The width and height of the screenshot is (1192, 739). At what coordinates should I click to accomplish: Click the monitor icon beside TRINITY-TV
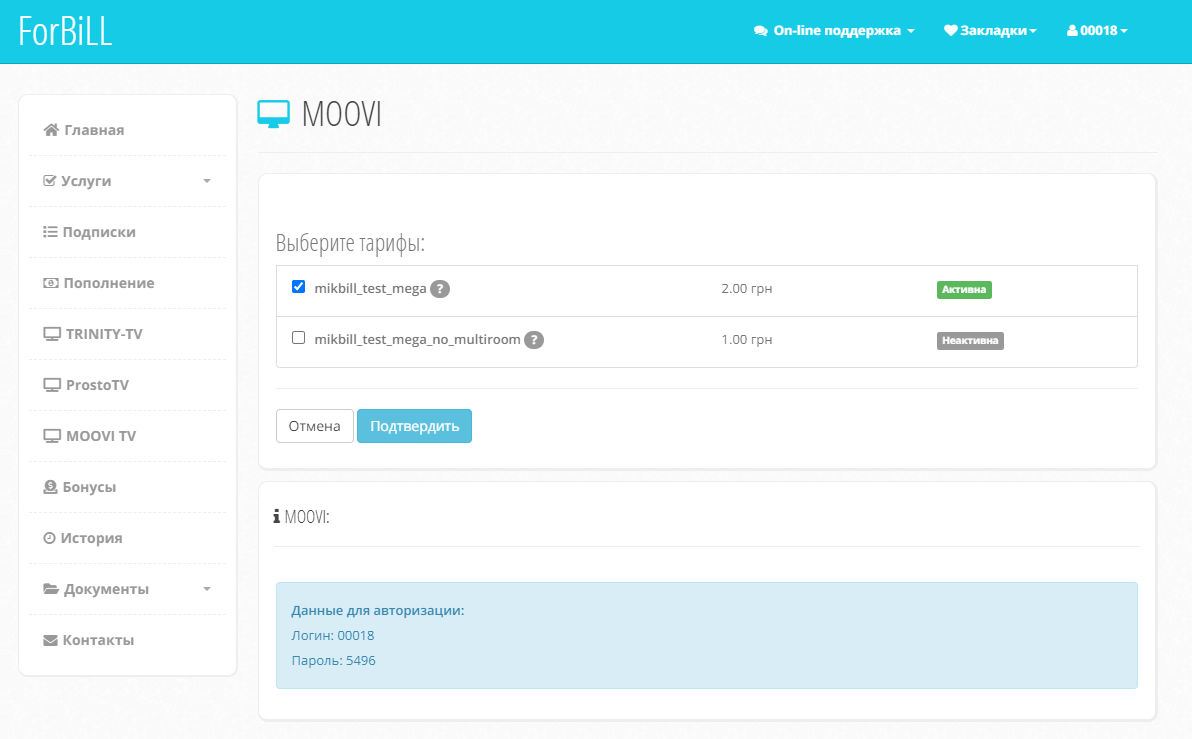click(x=52, y=334)
